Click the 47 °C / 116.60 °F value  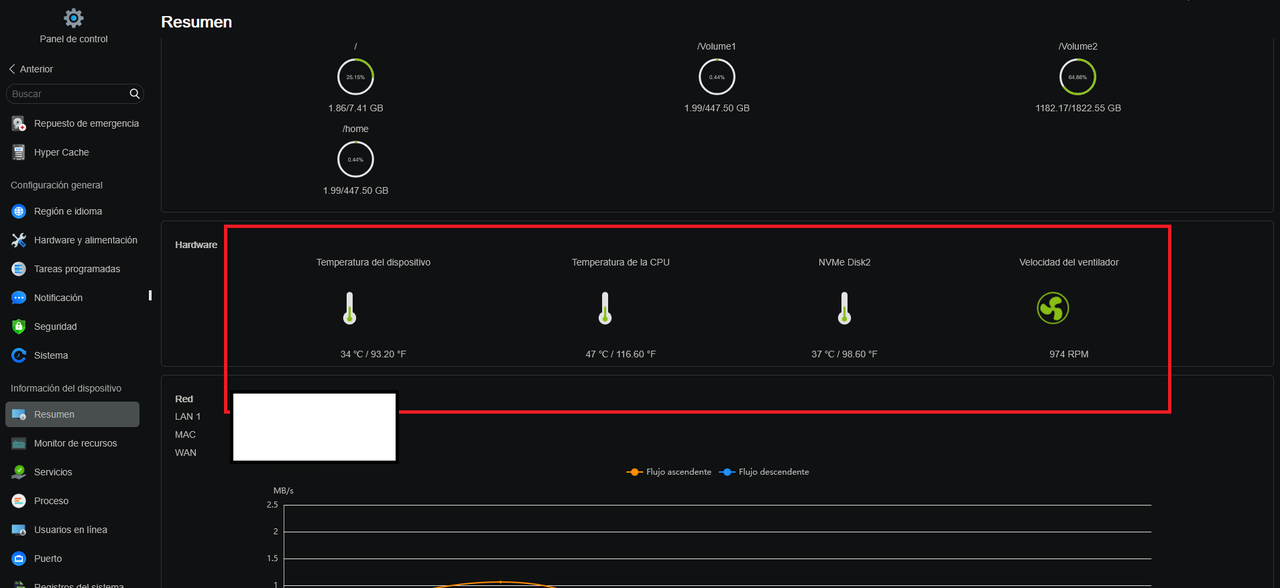point(621,354)
